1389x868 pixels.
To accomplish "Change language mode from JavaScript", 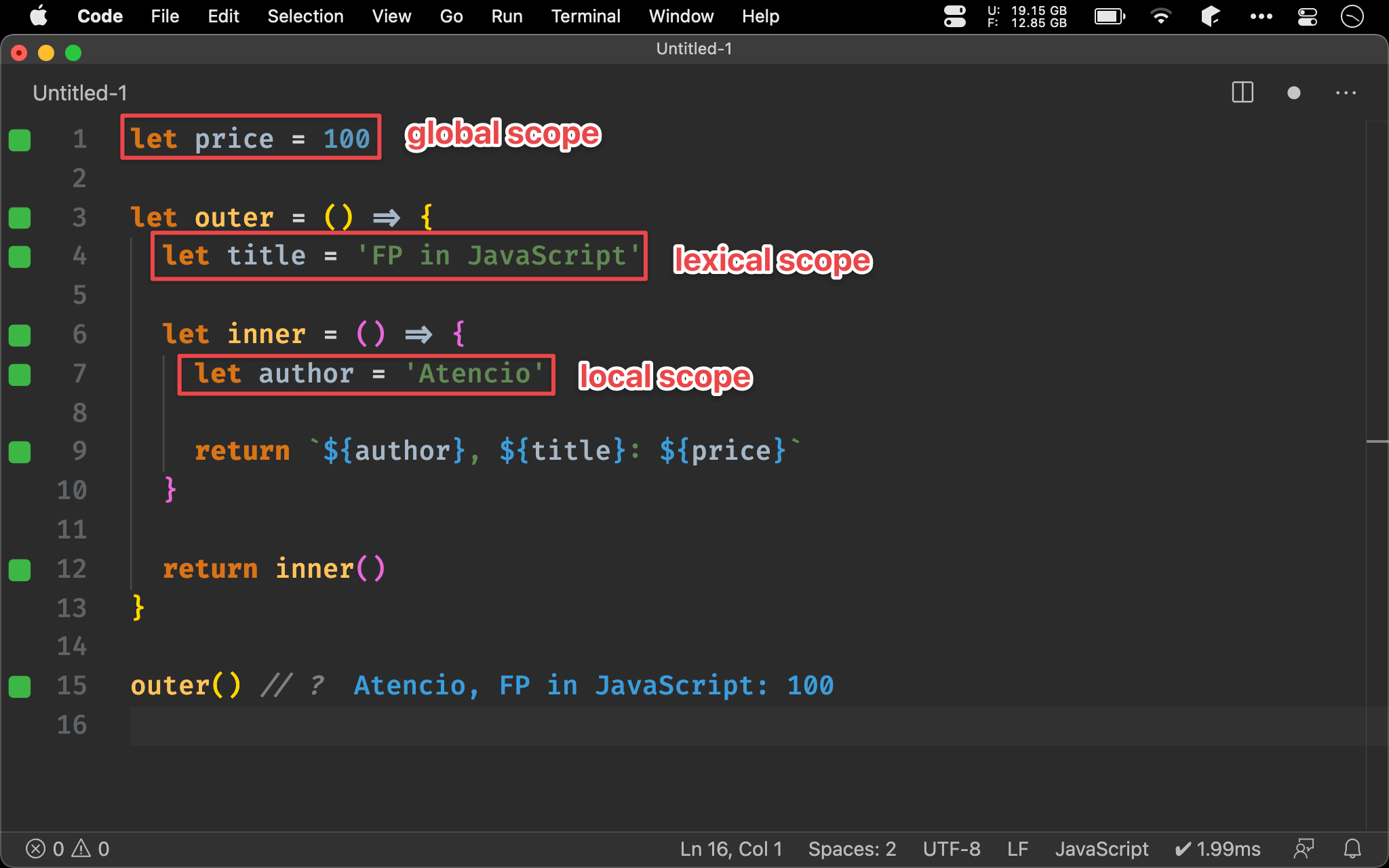I will [x=1101, y=848].
